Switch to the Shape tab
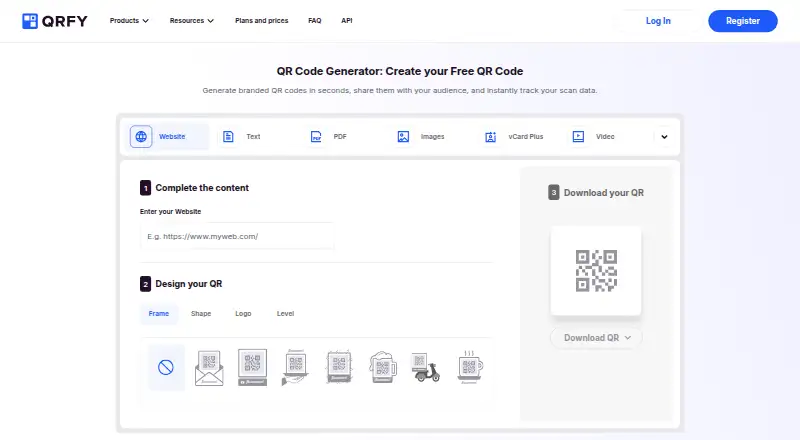 tap(201, 314)
